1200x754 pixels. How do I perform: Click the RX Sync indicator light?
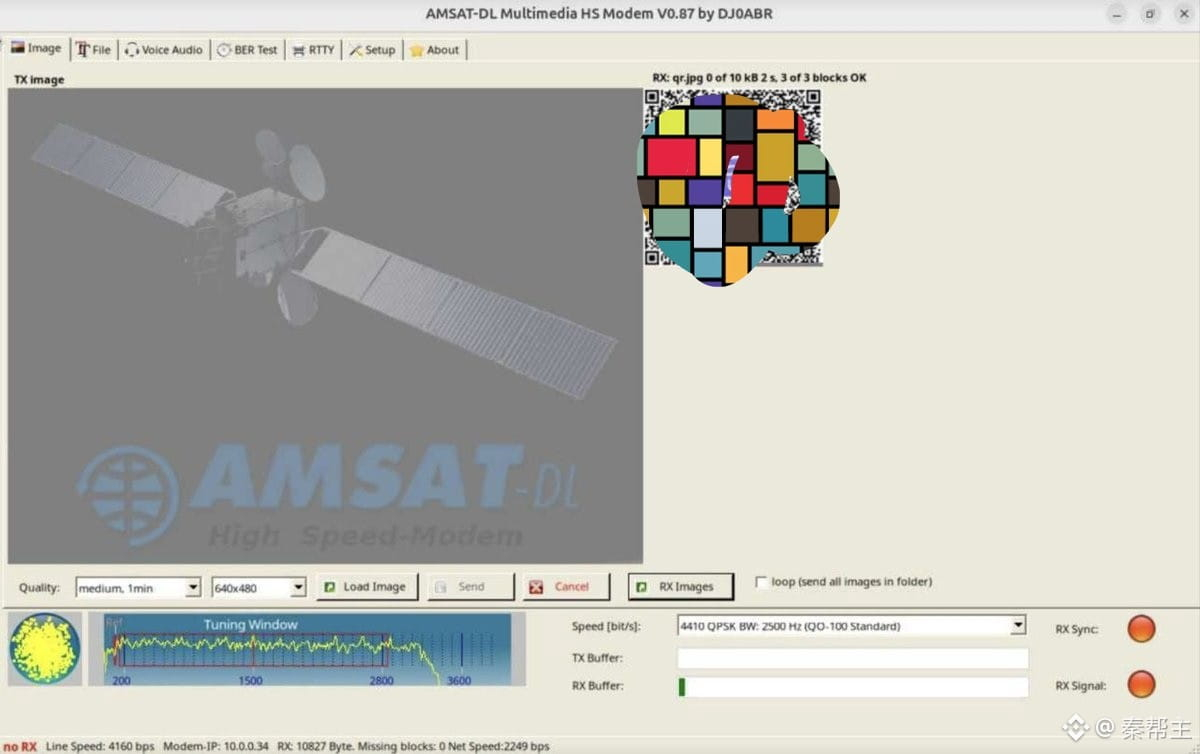click(1141, 629)
